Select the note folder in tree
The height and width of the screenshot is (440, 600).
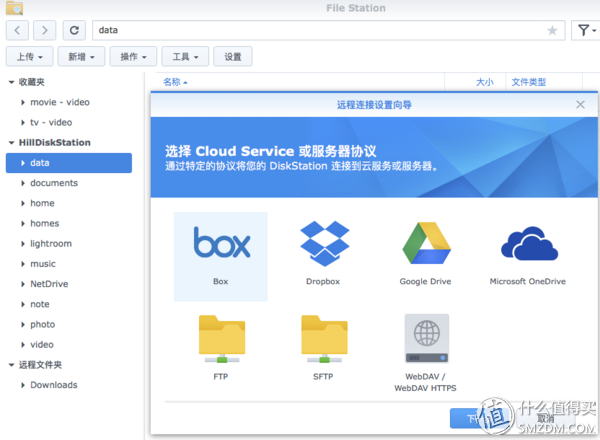pyautogui.click(x=40, y=304)
